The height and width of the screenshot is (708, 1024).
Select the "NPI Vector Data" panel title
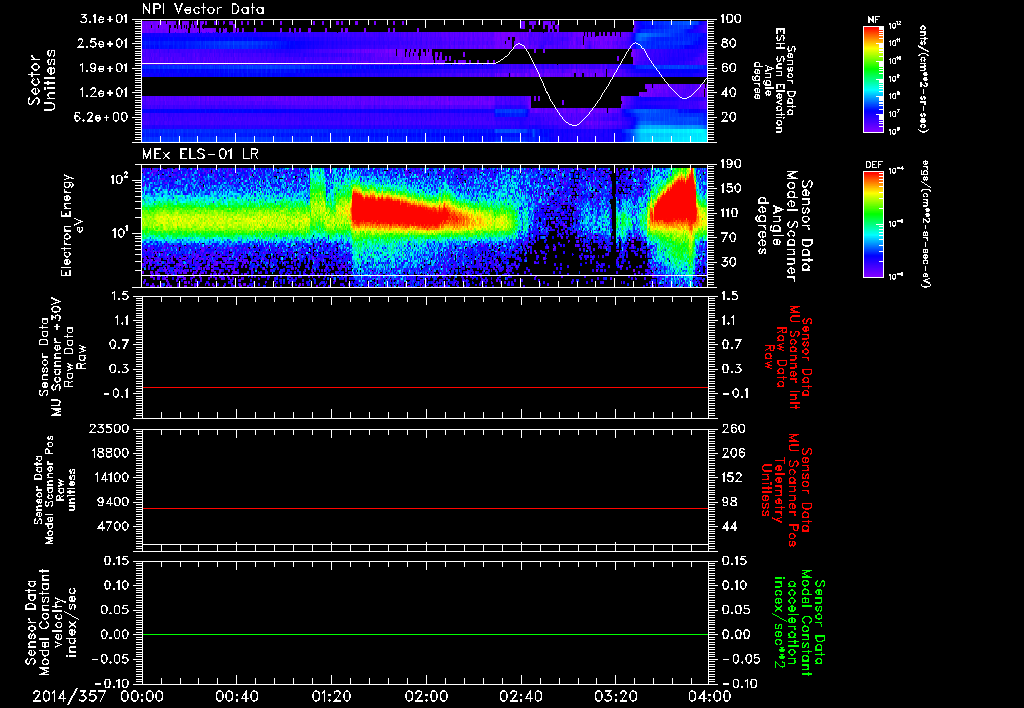pos(204,9)
